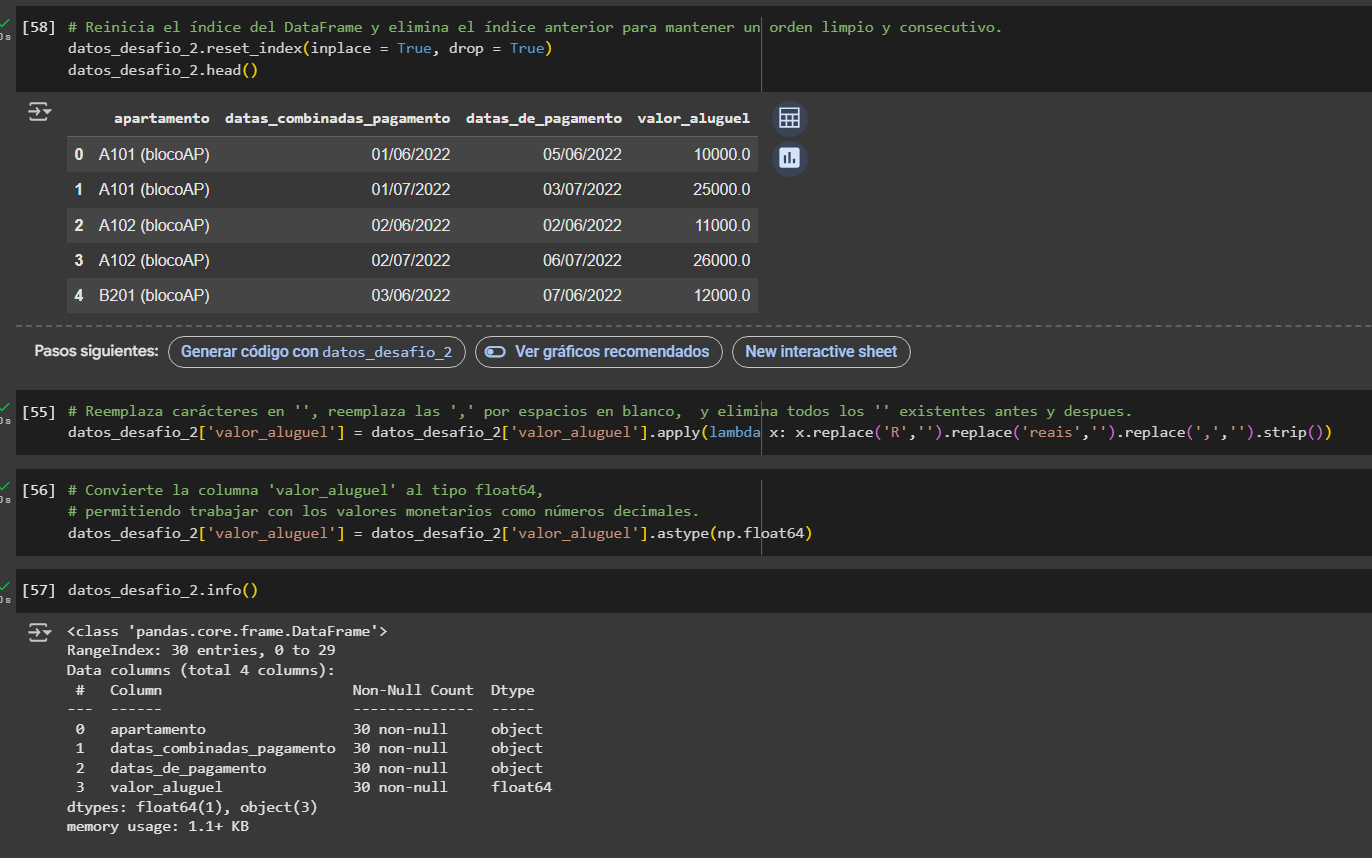Viewport: 1372px width, 858px height.
Task: Select the cell value 26000.0
Action: (x=721, y=261)
